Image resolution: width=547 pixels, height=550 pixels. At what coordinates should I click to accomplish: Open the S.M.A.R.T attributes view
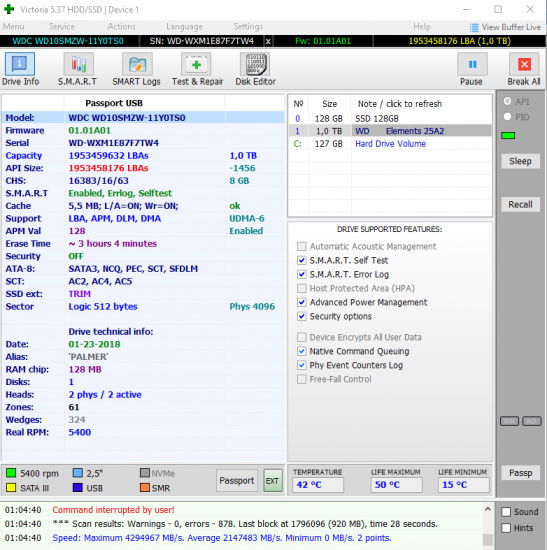coord(78,69)
